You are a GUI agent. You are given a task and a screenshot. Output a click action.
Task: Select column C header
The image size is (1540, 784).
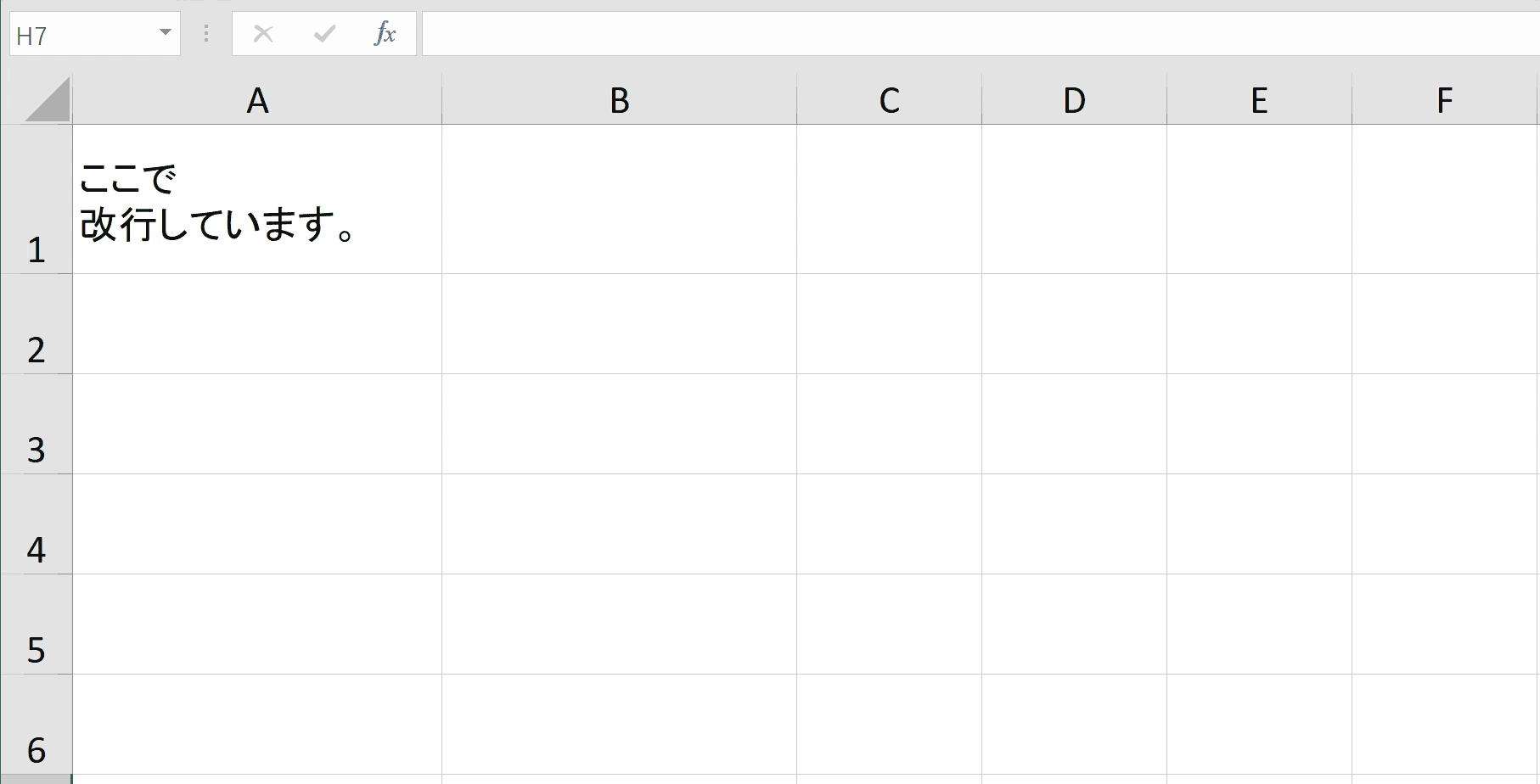pyautogui.click(x=889, y=100)
